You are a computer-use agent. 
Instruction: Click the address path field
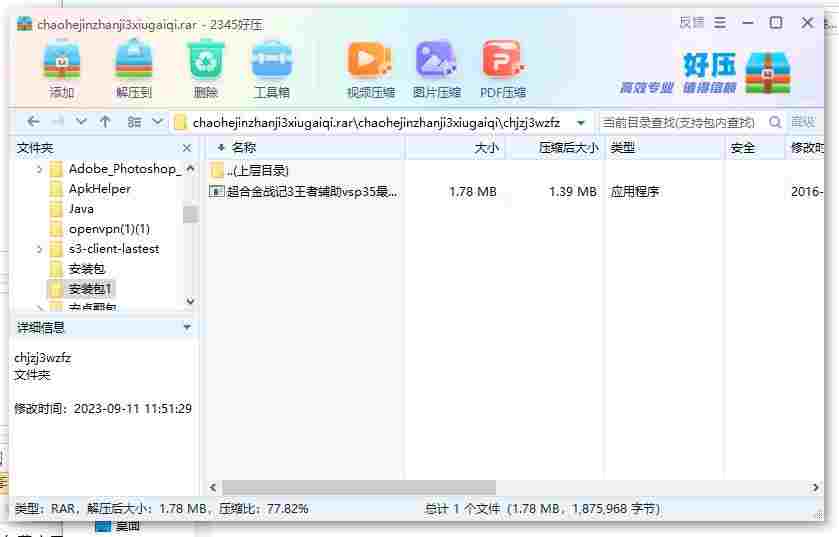(376, 123)
